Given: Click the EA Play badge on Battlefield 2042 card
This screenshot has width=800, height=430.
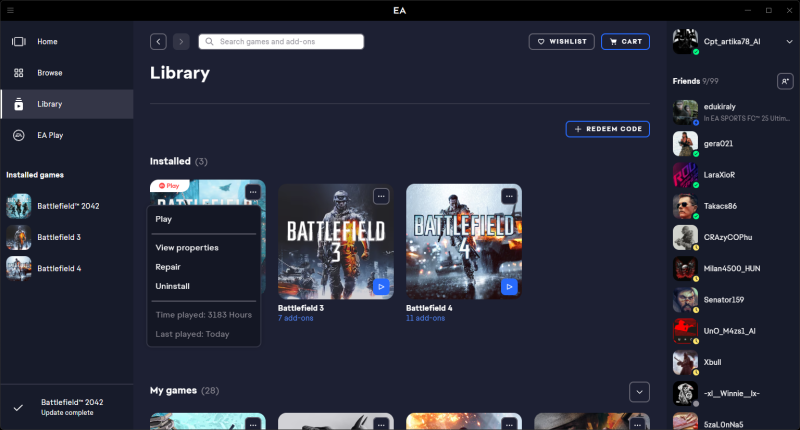Looking at the screenshot, I should pos(170,186).
